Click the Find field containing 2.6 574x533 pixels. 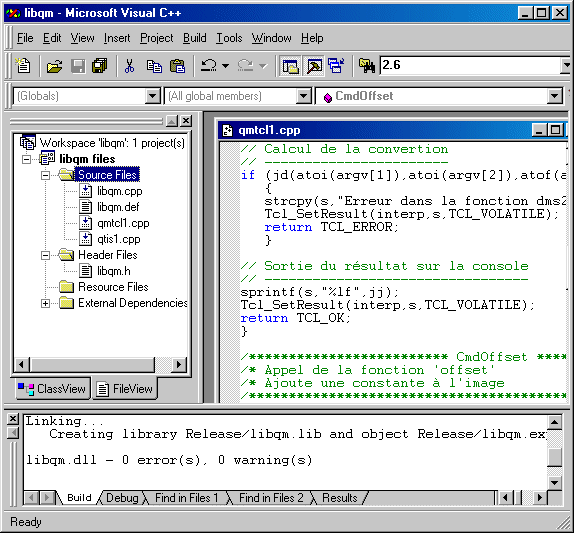click(470, 66)
